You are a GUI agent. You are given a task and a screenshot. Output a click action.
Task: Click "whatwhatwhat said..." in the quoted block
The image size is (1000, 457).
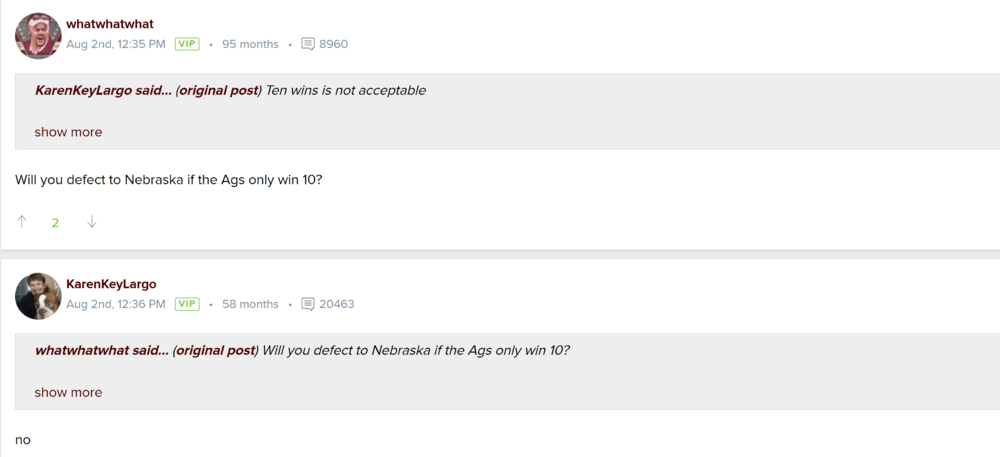pyautogui.click(x=101, y=350)
